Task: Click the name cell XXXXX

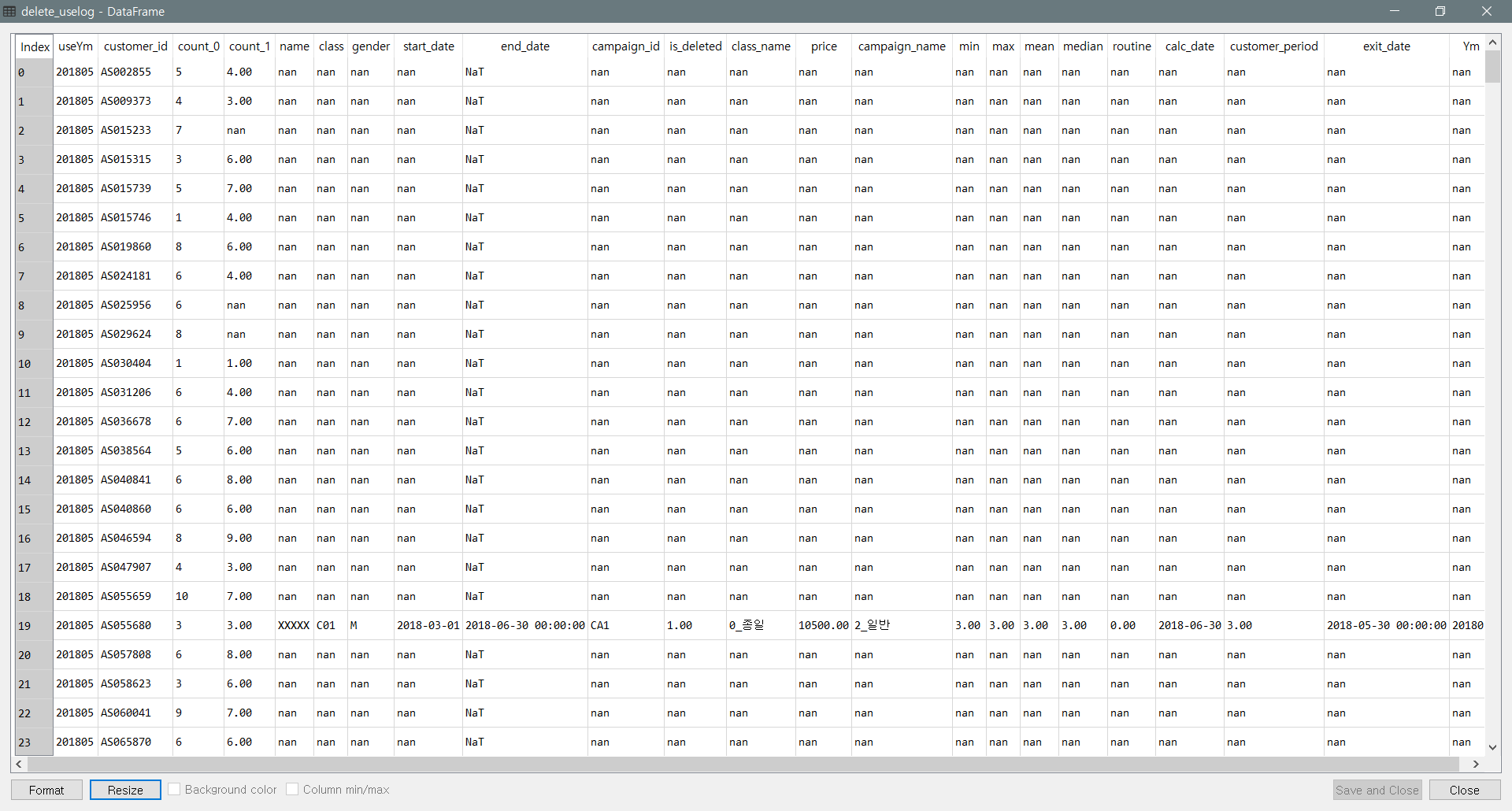Action: (294, 626)
